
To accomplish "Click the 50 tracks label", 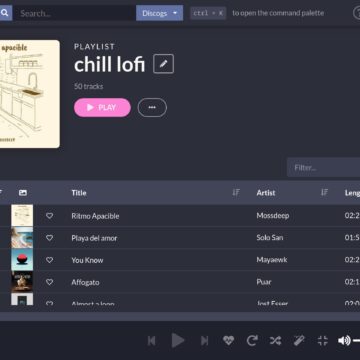I will pos(89,86).
